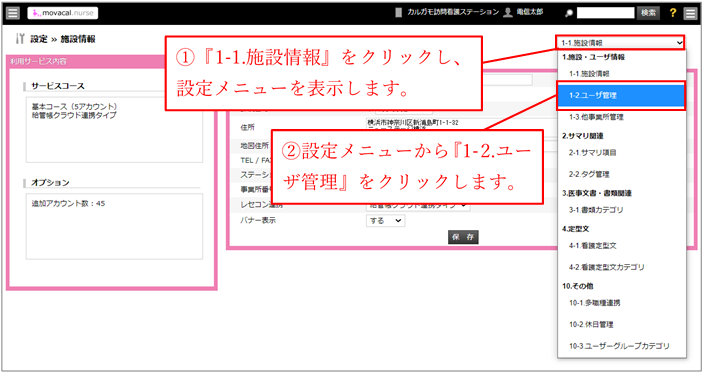Click the 基本コース（5アカウント） text

(x=74, y=107)
